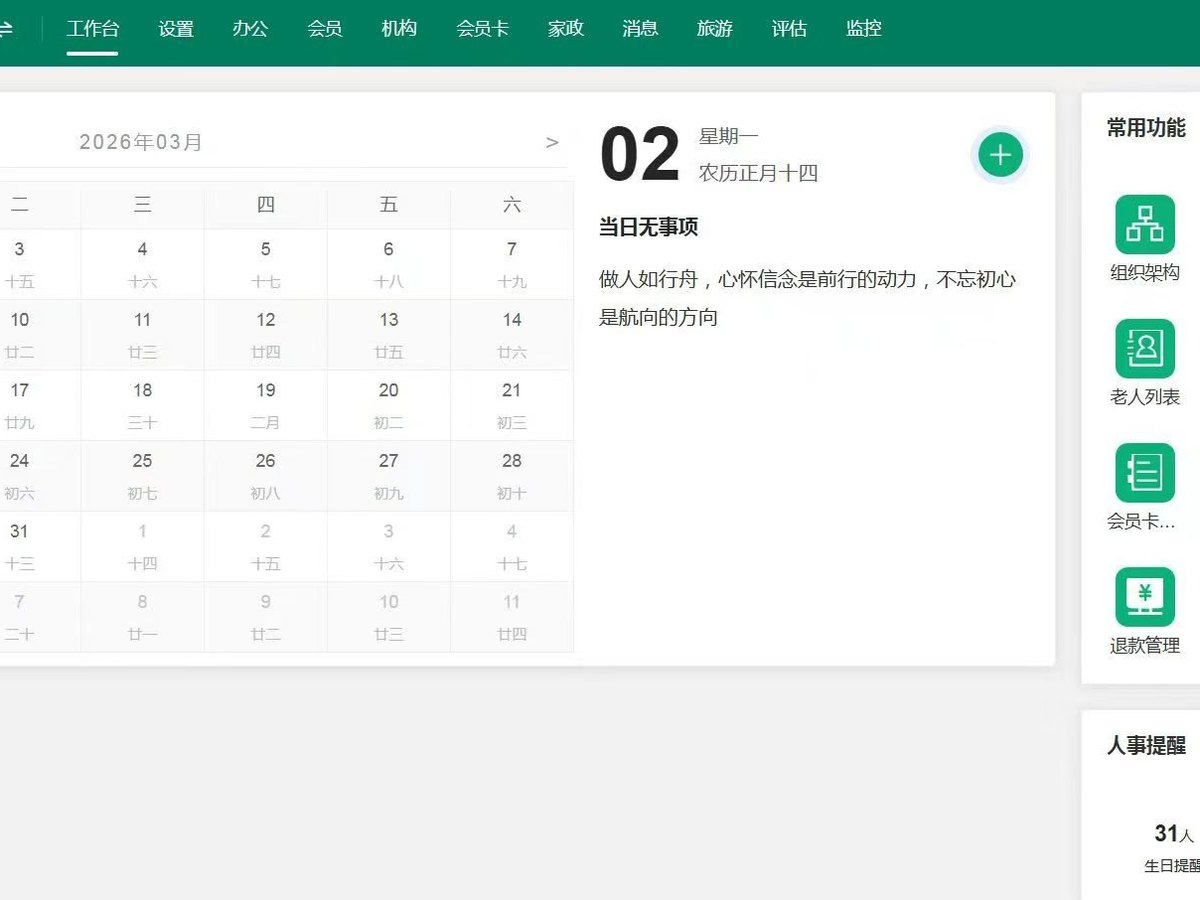Click the 2026年03月 month title

coord(141,142)
